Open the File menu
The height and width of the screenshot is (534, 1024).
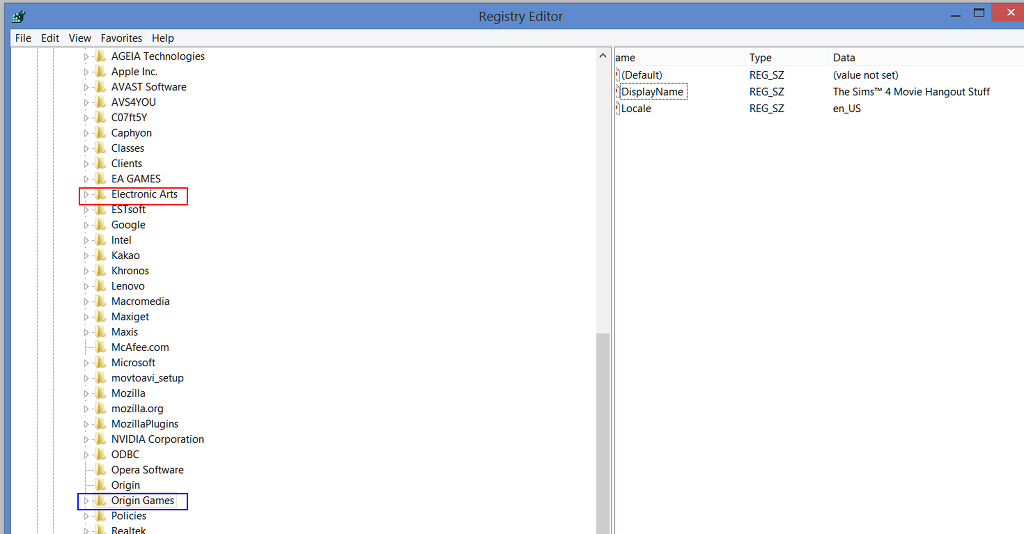[23, 38]
